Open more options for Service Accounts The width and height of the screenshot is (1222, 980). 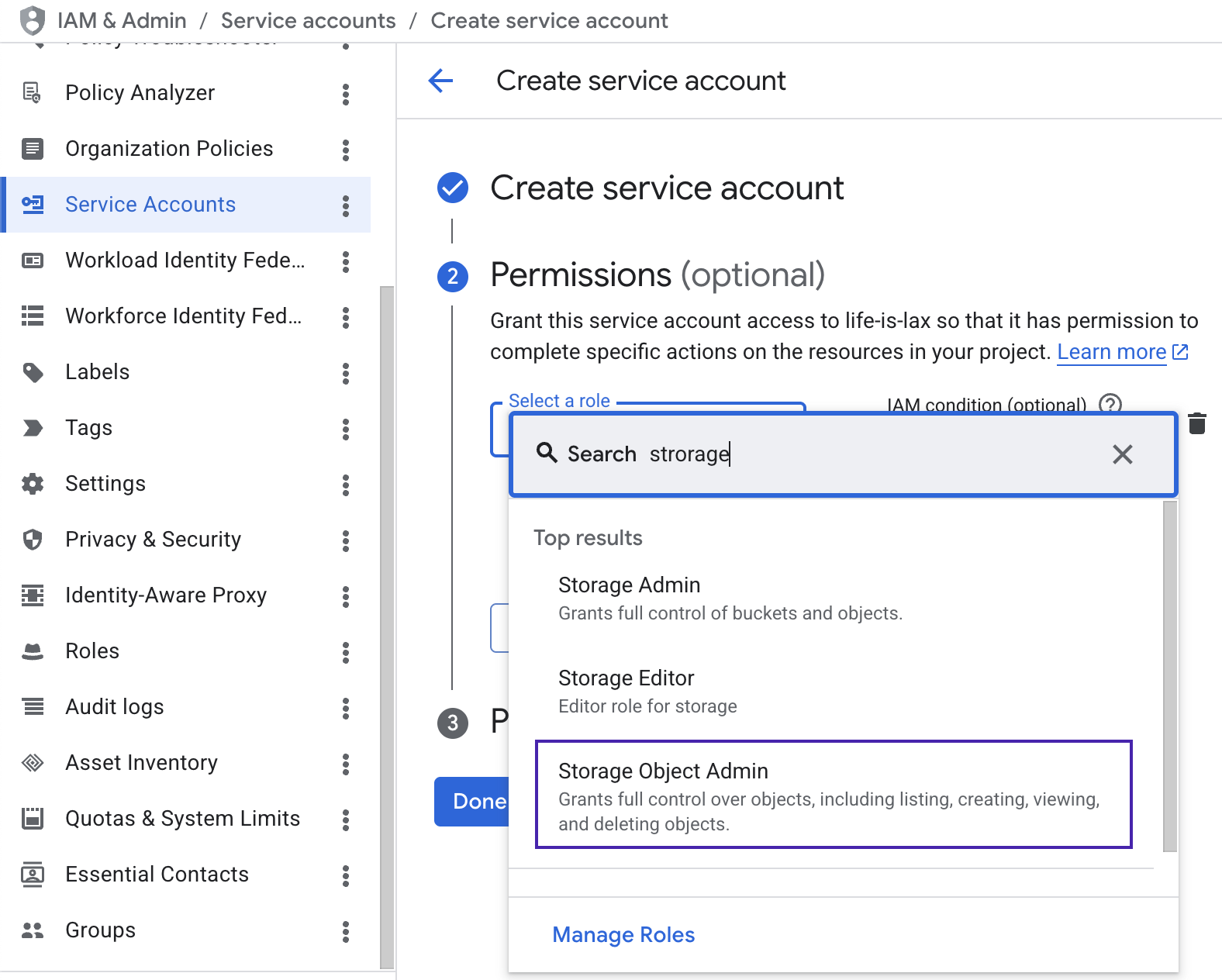click(x=346, y=206)
